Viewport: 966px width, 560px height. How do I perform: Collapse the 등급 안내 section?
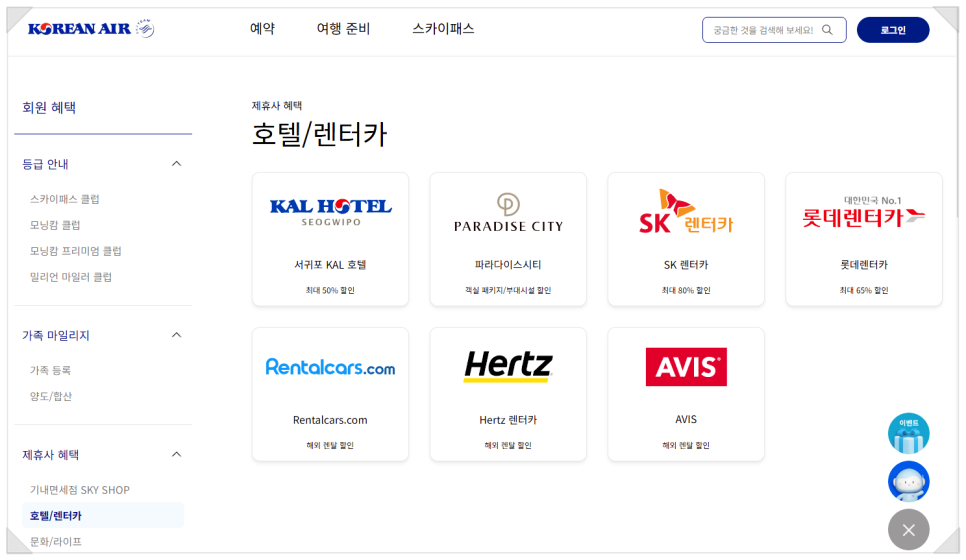(176, 164)
